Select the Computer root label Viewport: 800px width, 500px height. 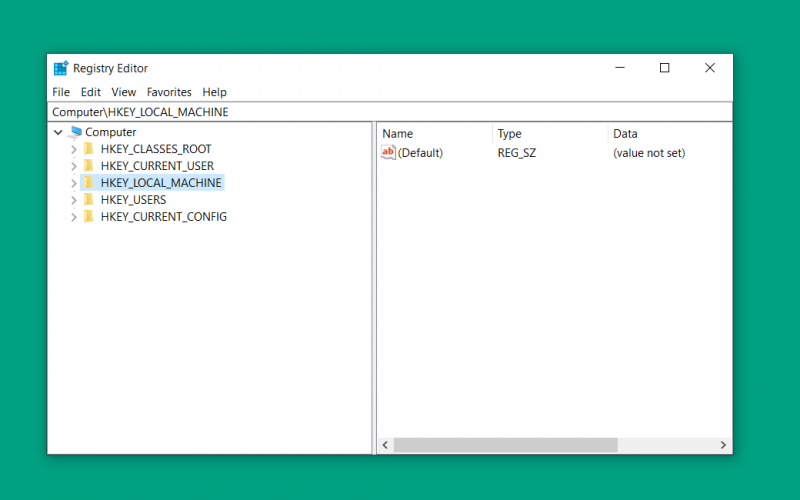110,132
